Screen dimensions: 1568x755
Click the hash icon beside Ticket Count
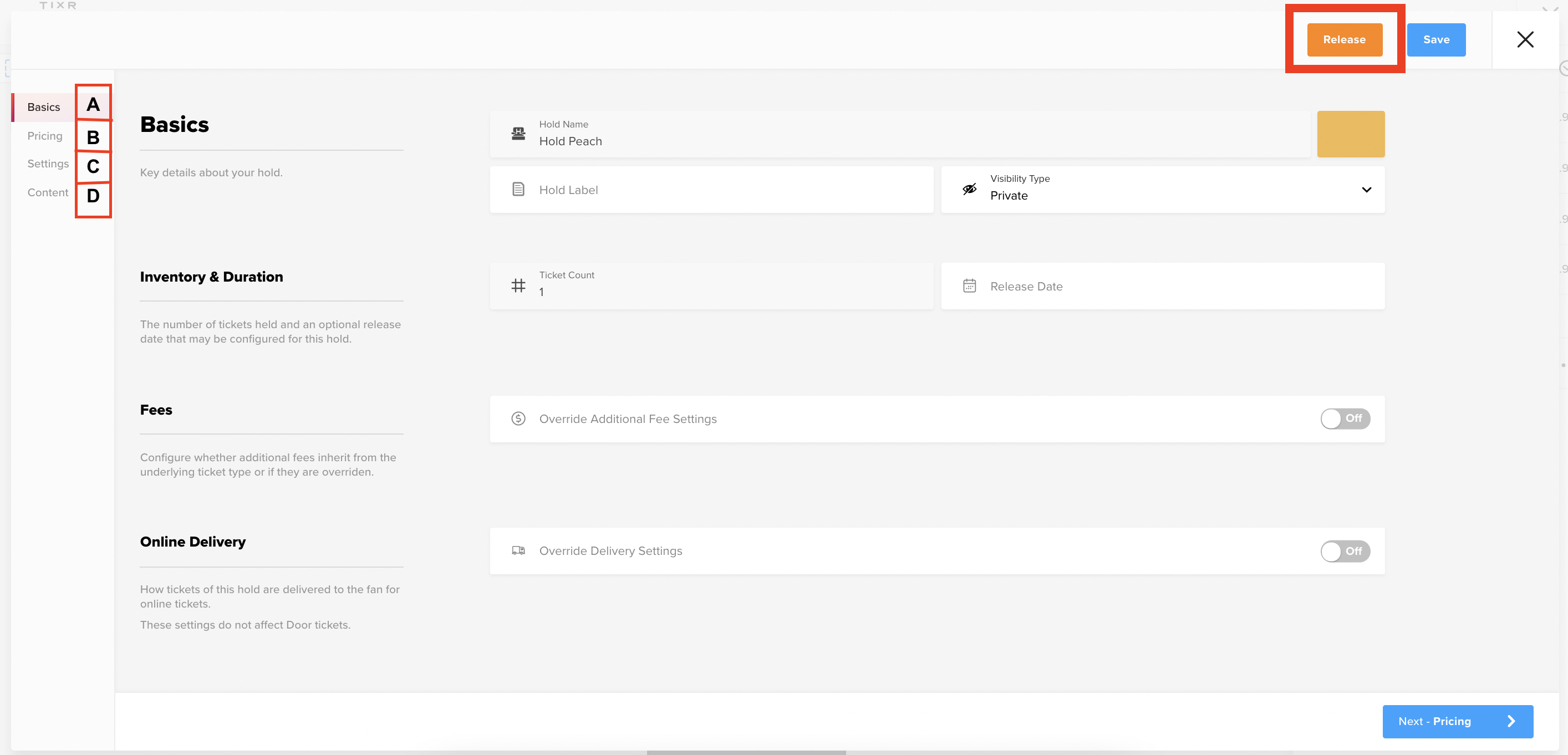coord(518,285)
